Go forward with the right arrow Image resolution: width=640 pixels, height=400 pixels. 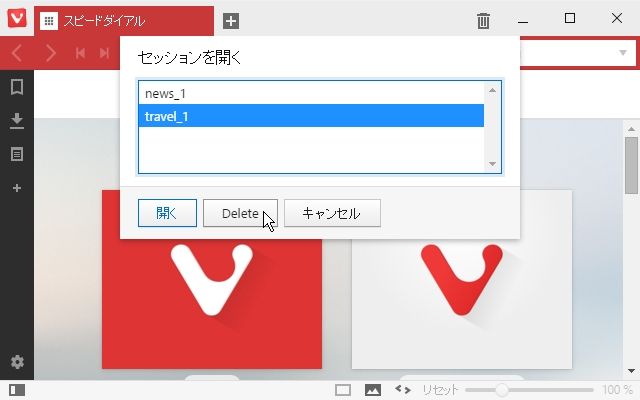pos(51,53)
